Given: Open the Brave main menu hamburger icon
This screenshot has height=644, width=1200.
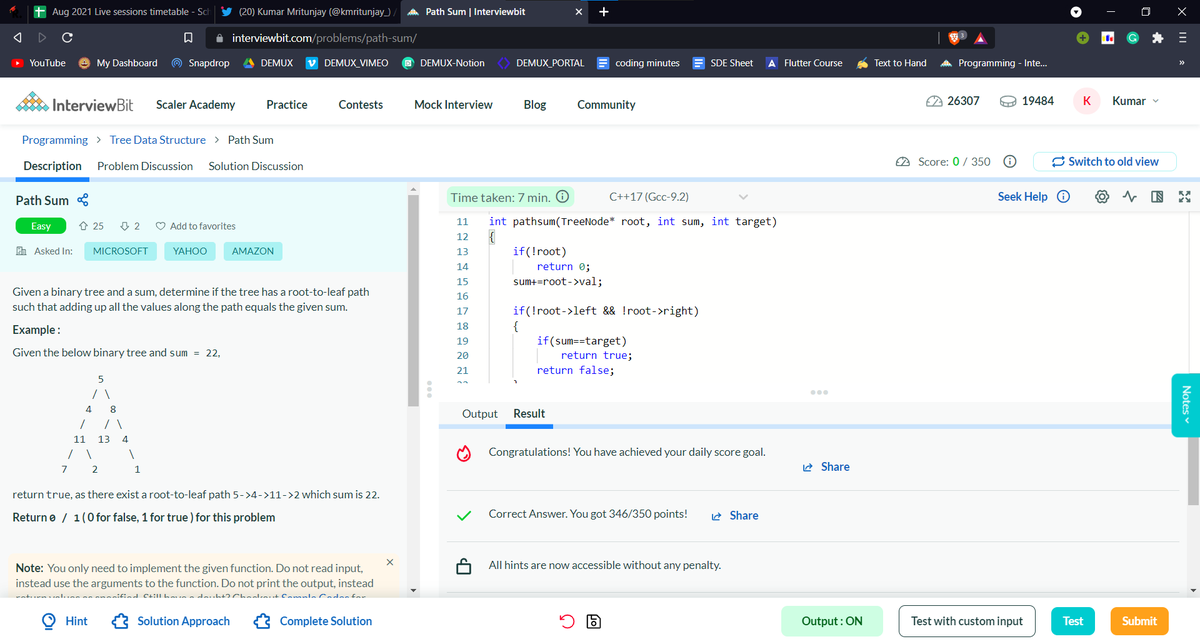Looking at the screenshot, I should click(x=1183, y=37).
